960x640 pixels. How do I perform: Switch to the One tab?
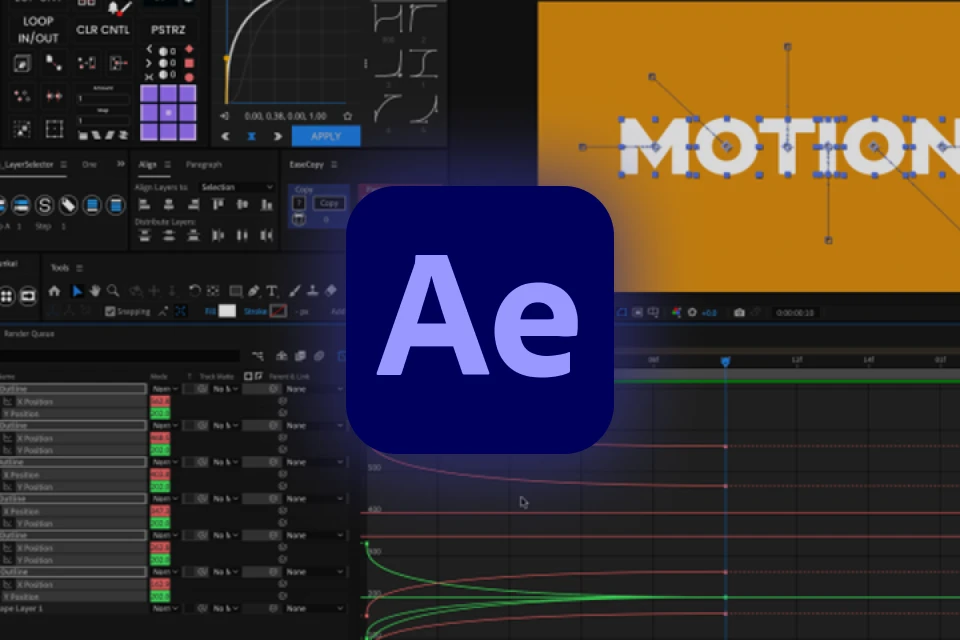point(89,165)
